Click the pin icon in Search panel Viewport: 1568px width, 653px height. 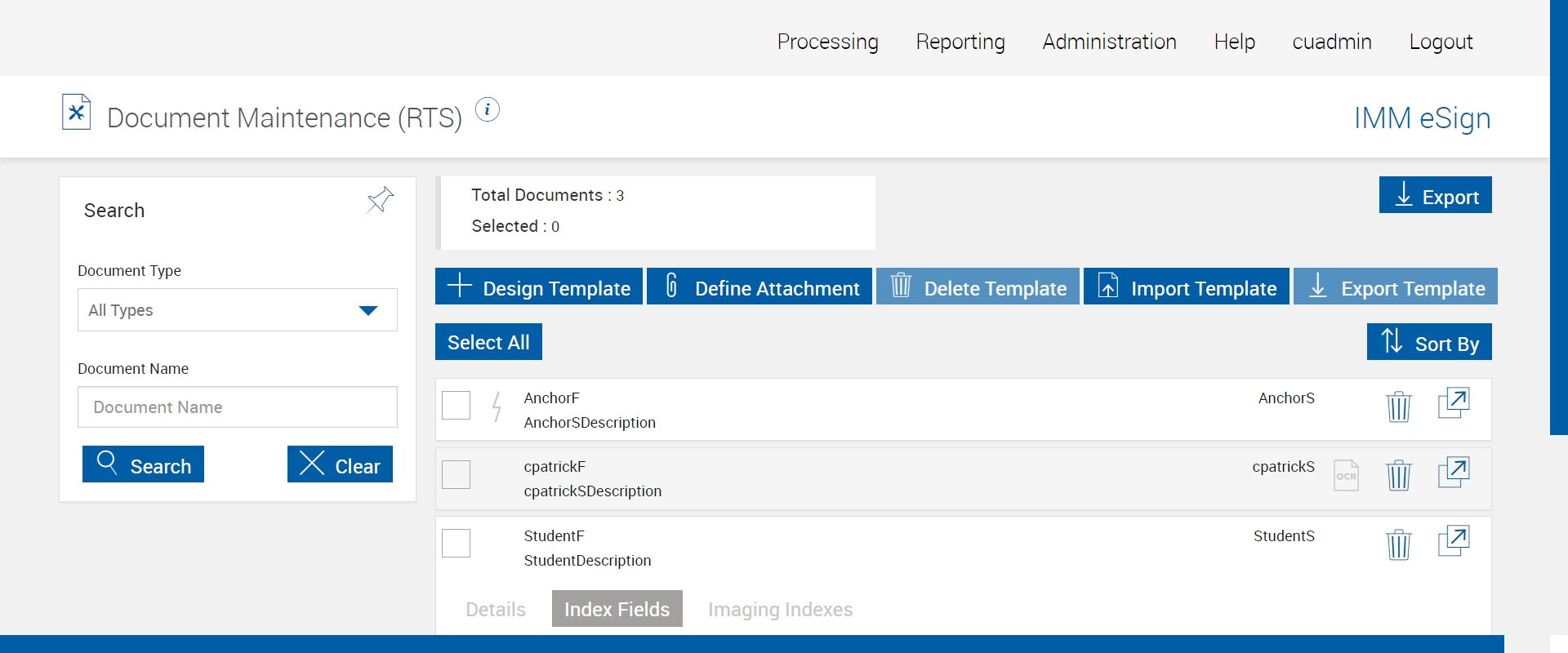(380, 200)
